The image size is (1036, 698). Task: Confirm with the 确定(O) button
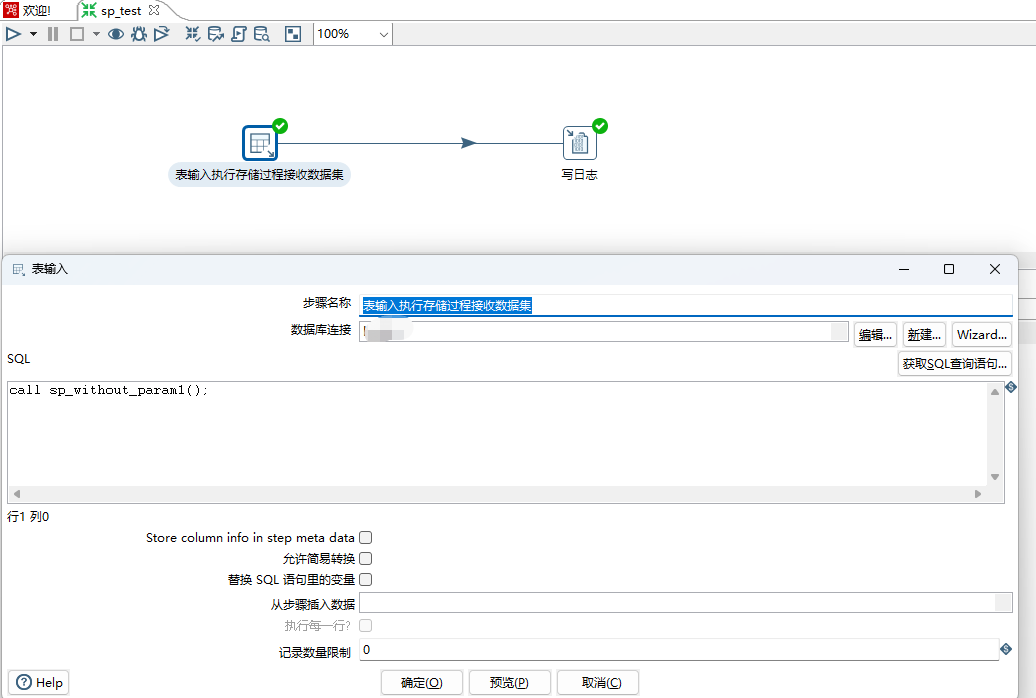(422, 682)
